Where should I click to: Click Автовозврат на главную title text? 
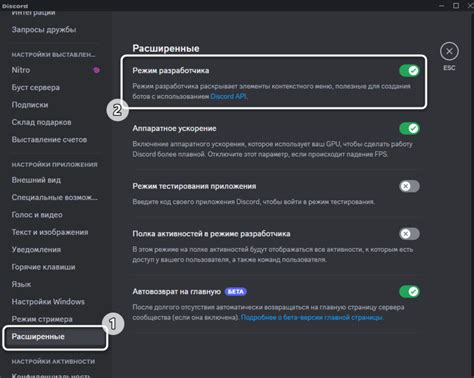point(177,292)
